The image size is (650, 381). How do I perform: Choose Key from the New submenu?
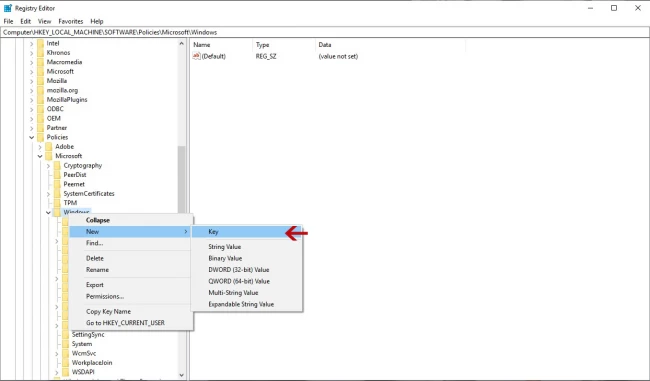[247, 232]
